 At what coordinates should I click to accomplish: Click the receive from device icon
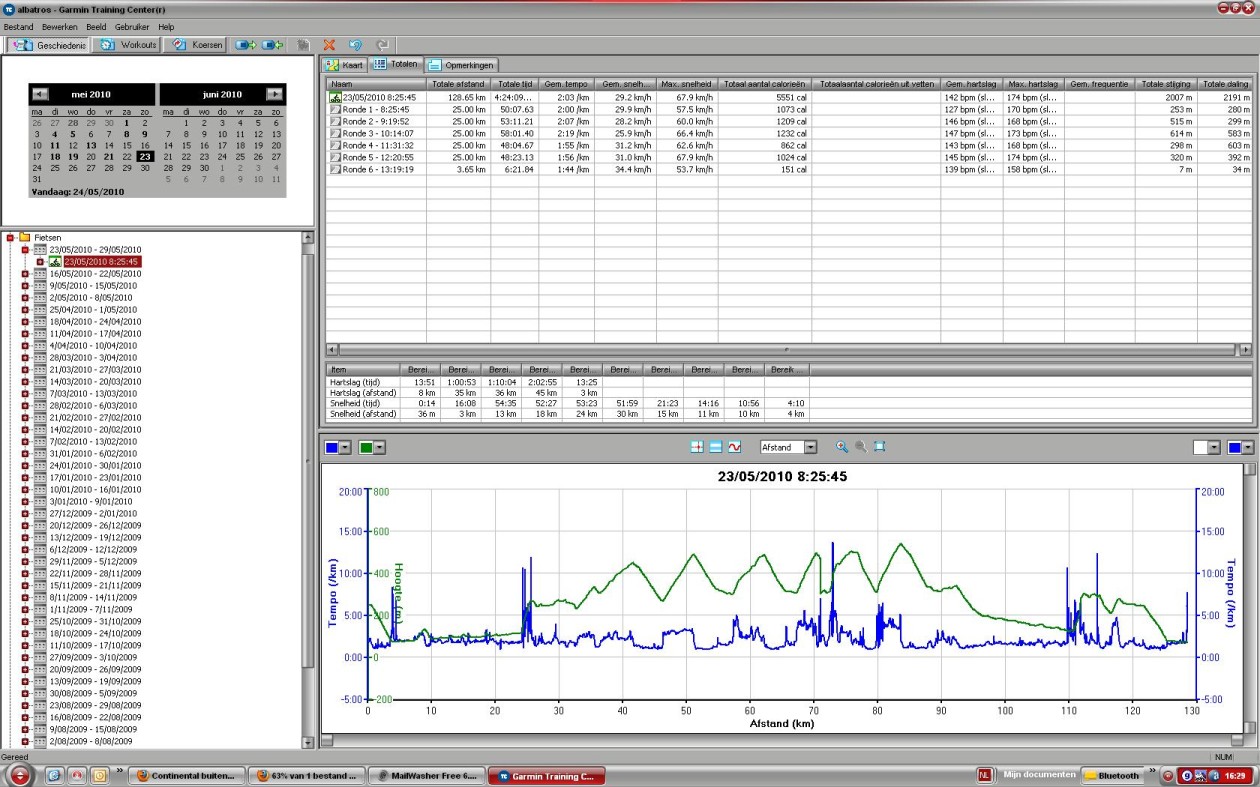pos(272,45)
